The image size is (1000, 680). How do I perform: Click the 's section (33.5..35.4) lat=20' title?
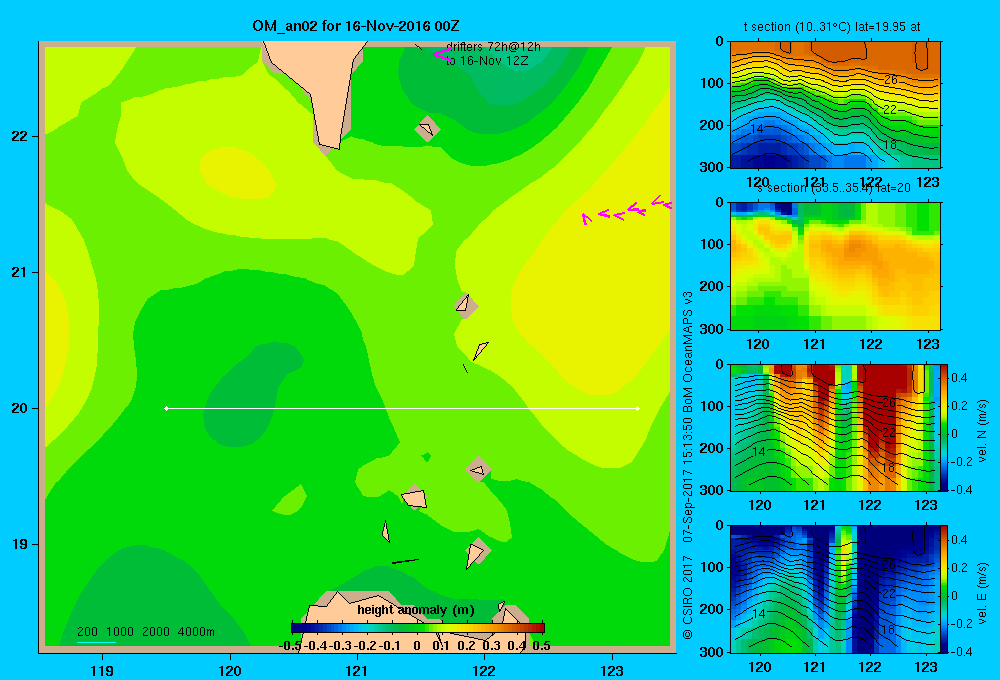pyautogui.click(x=833, y=188)
